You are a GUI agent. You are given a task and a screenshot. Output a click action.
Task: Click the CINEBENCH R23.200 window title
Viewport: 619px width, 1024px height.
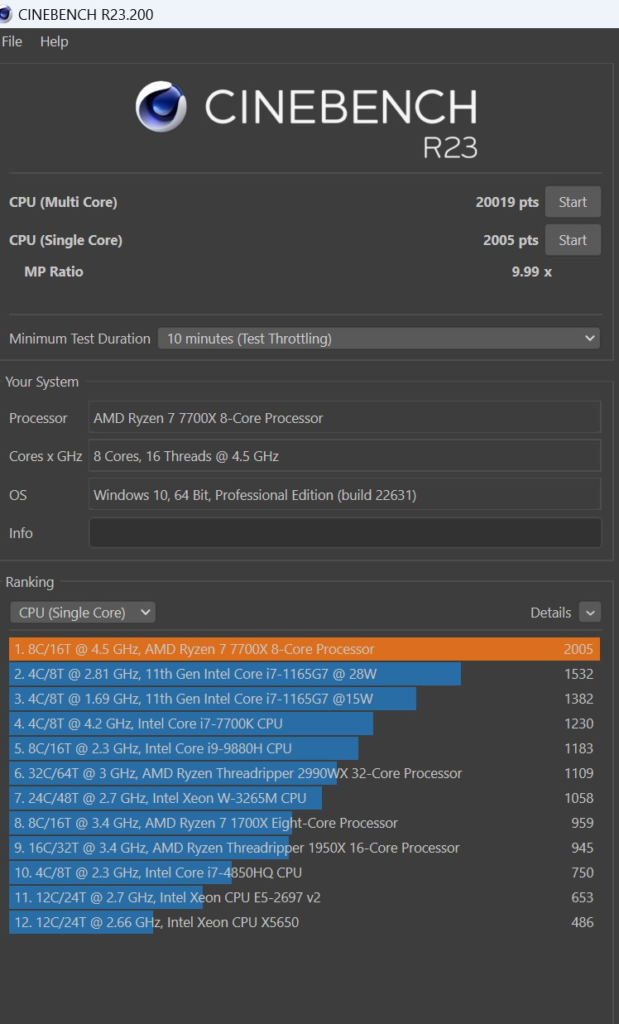tap(86, 14)
